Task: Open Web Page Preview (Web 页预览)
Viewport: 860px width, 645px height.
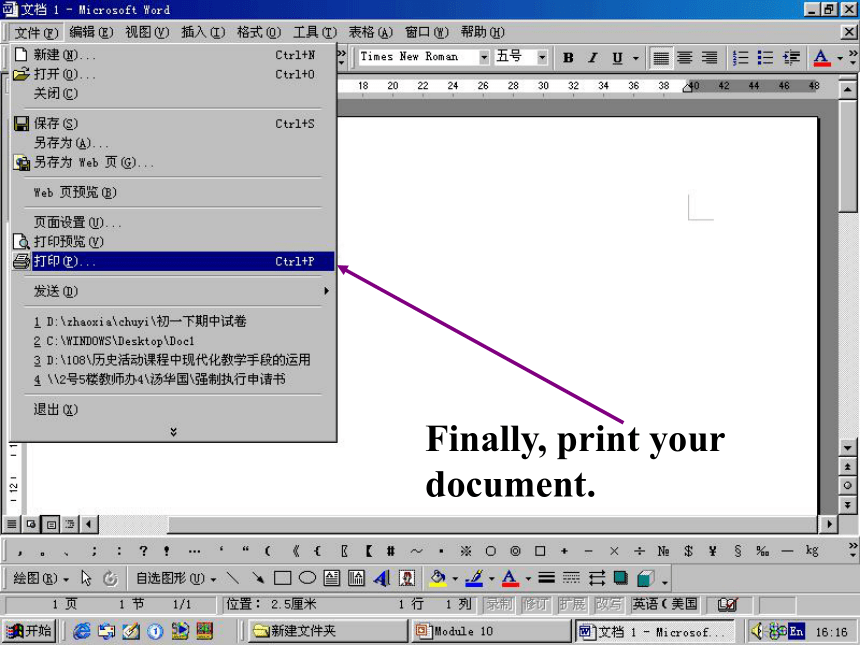Action: (173, 193)
